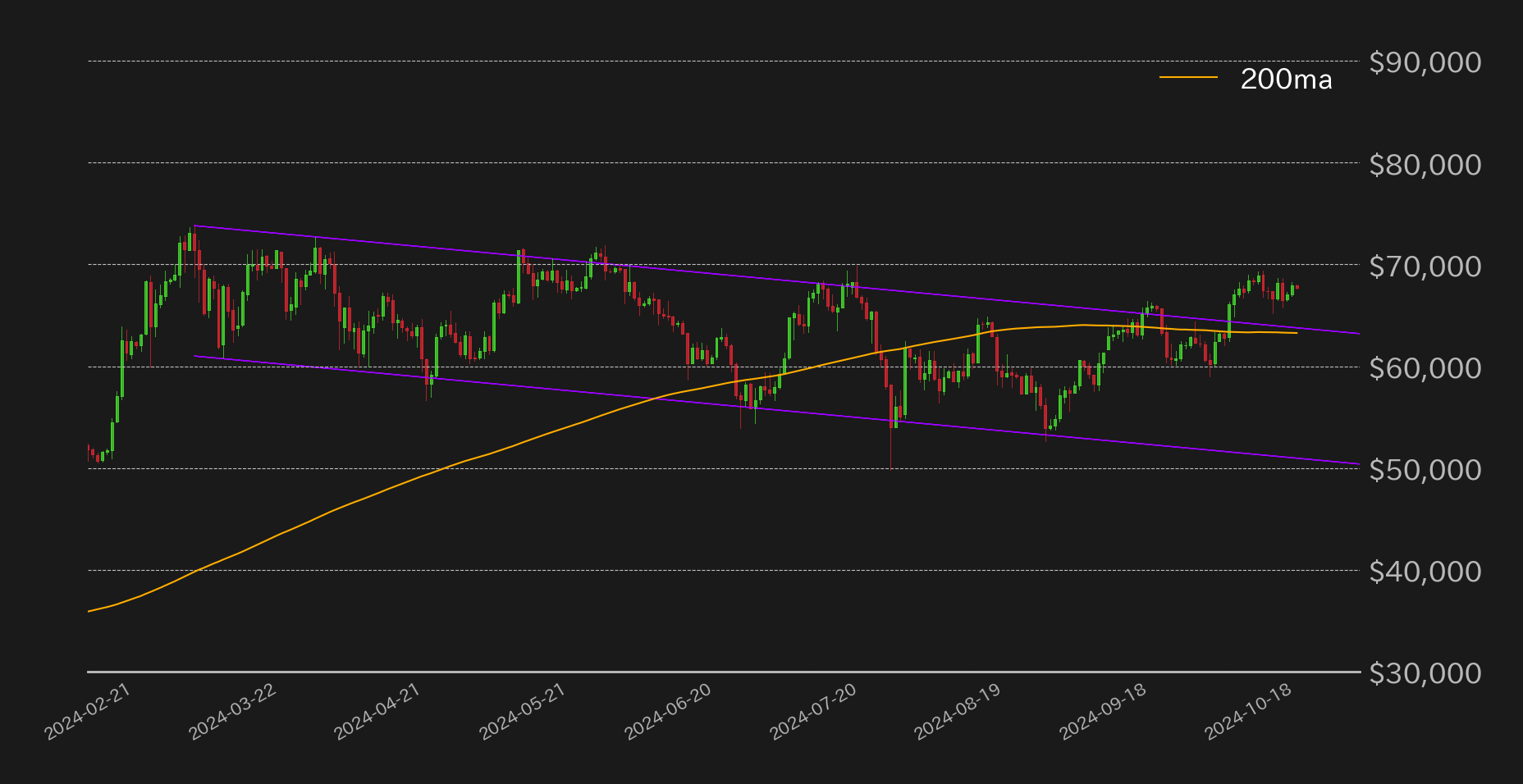Select the 2024-07-20 date label
Viewport: 1523px width, 784px height.
click(x=813, y=712)
